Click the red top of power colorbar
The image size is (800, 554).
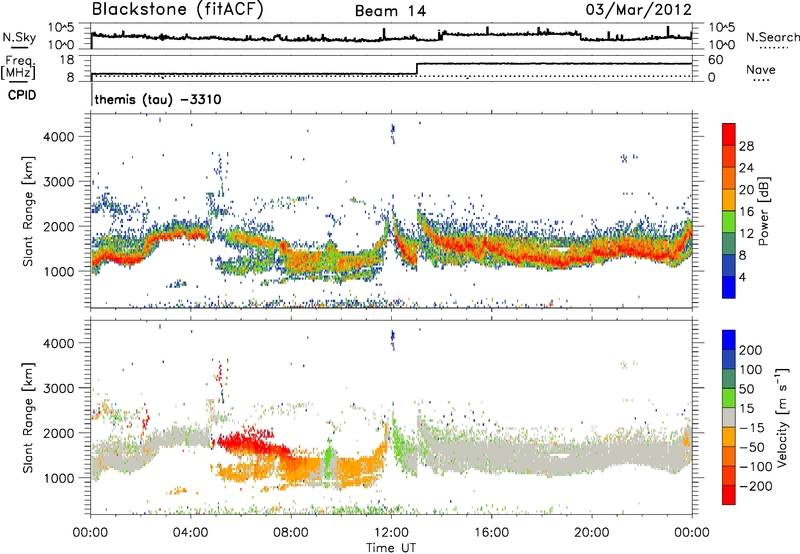coord(729,134)
